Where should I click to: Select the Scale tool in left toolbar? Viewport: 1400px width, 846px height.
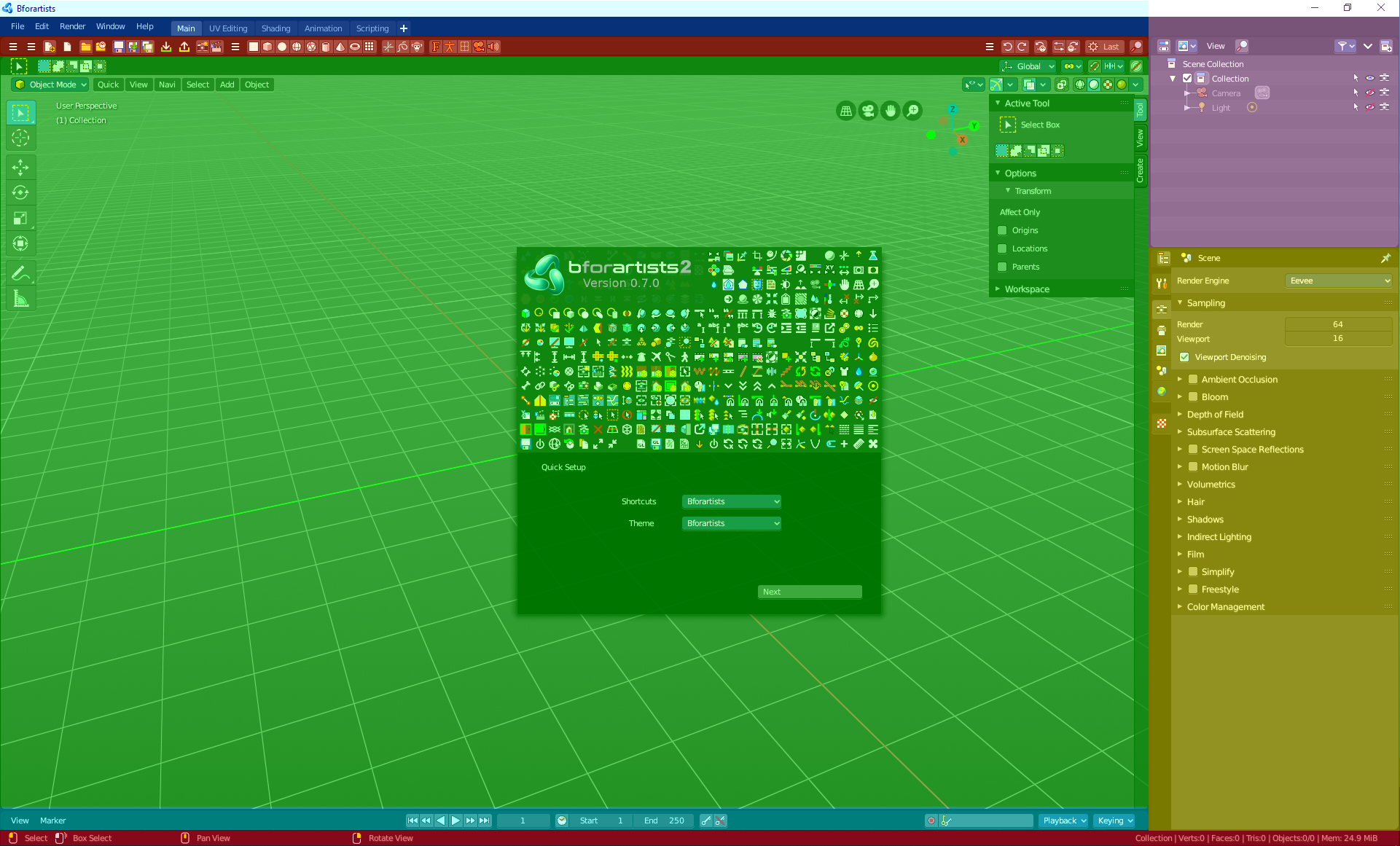pyautogui.click(x=20, y=219)
